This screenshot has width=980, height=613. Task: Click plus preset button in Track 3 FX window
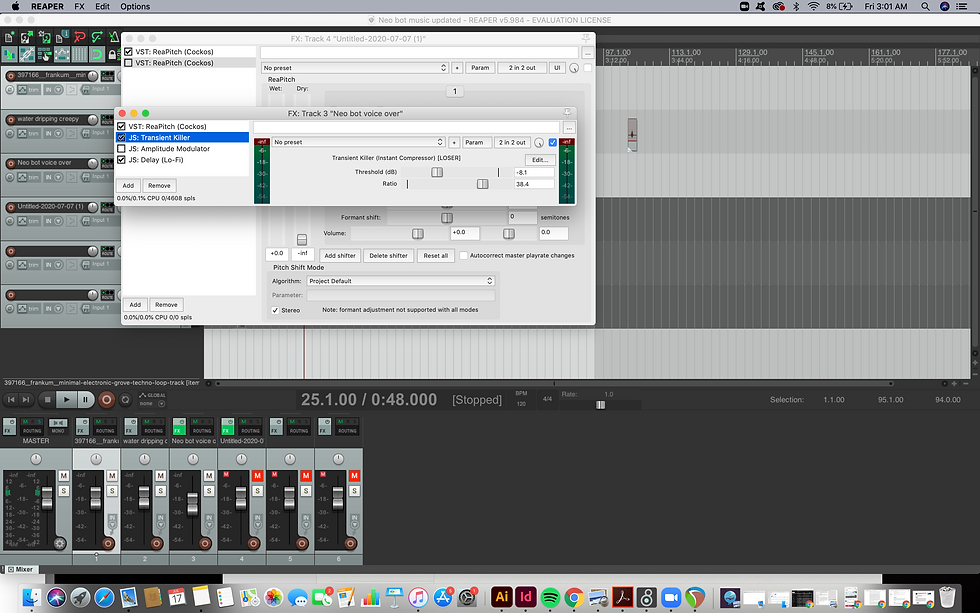tap(454, 142)
